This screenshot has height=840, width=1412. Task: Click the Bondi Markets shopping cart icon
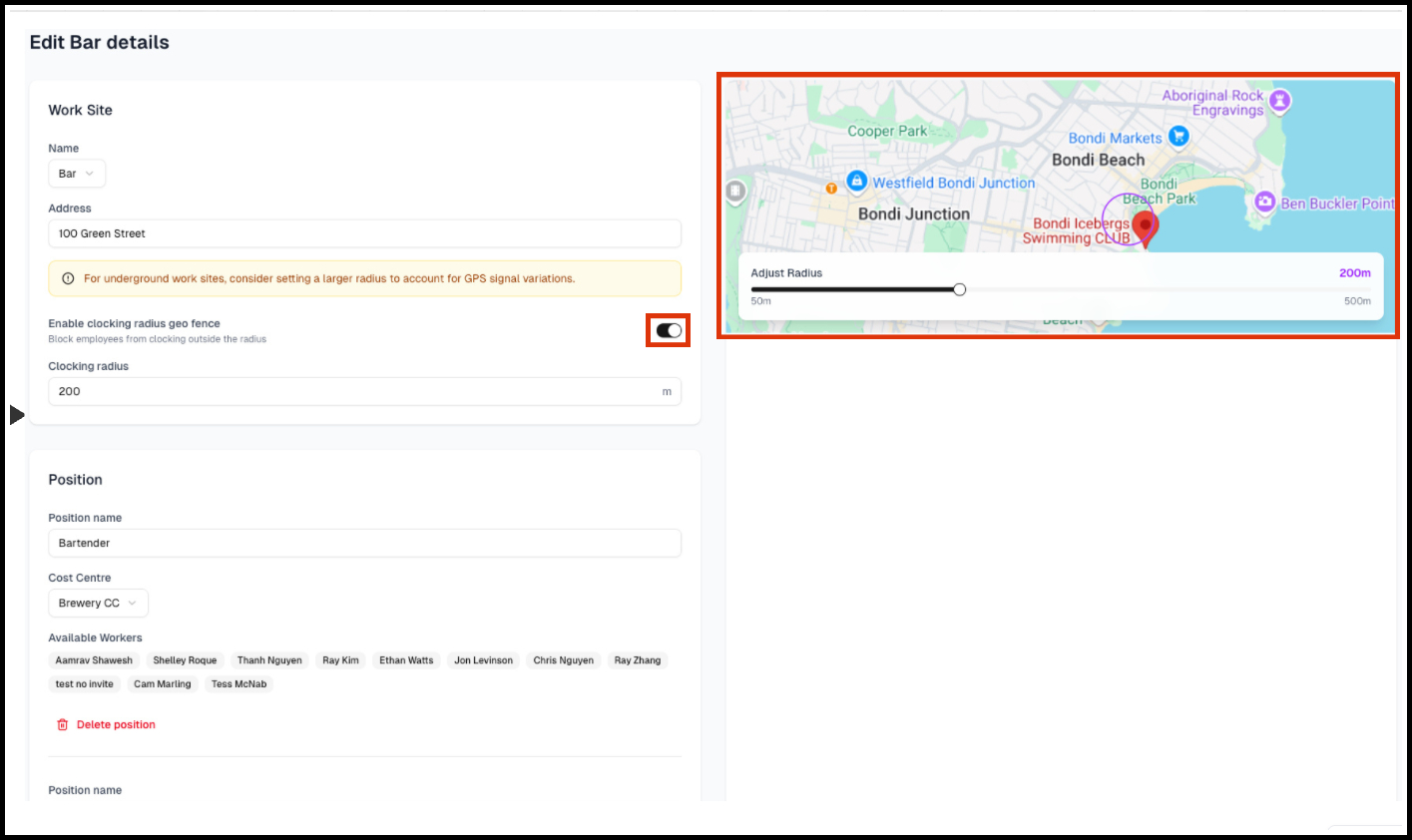(1178, 137)
